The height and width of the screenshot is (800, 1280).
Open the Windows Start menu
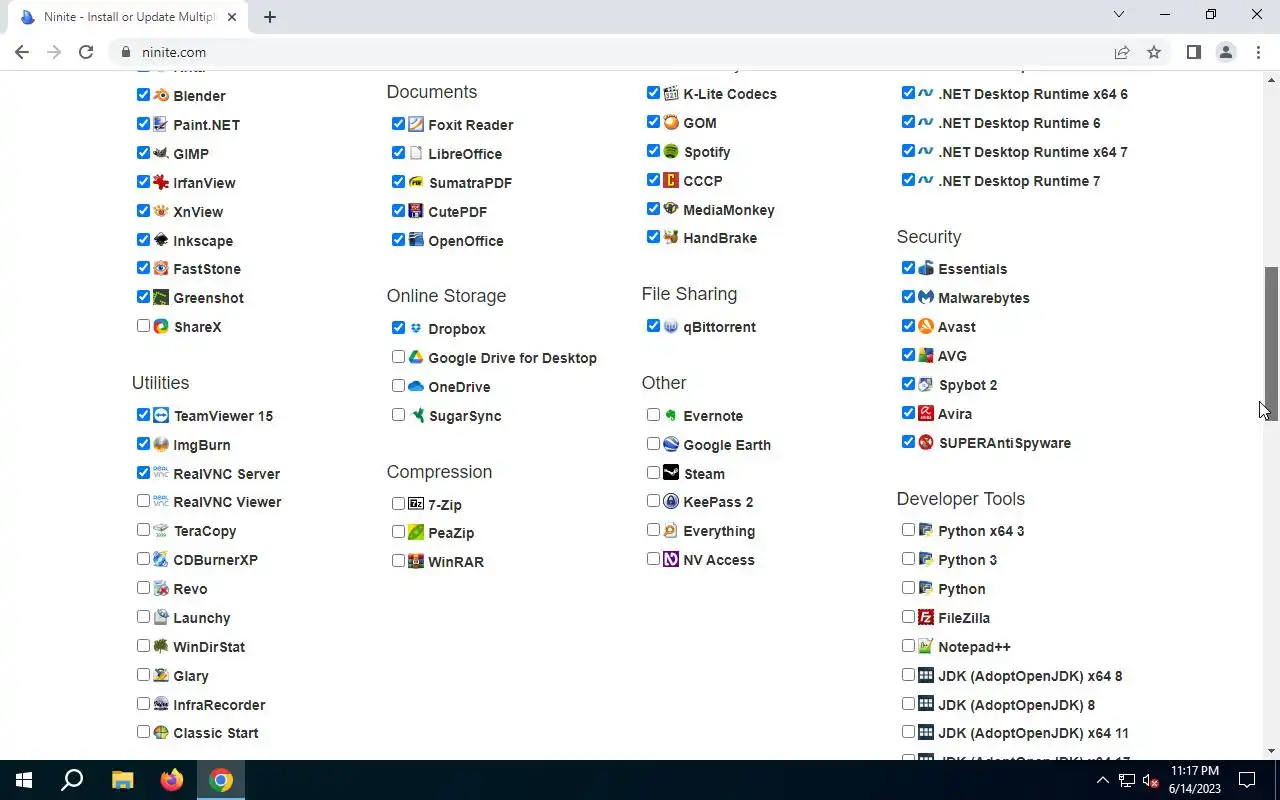pyautogui.click(x=24, y=780)
